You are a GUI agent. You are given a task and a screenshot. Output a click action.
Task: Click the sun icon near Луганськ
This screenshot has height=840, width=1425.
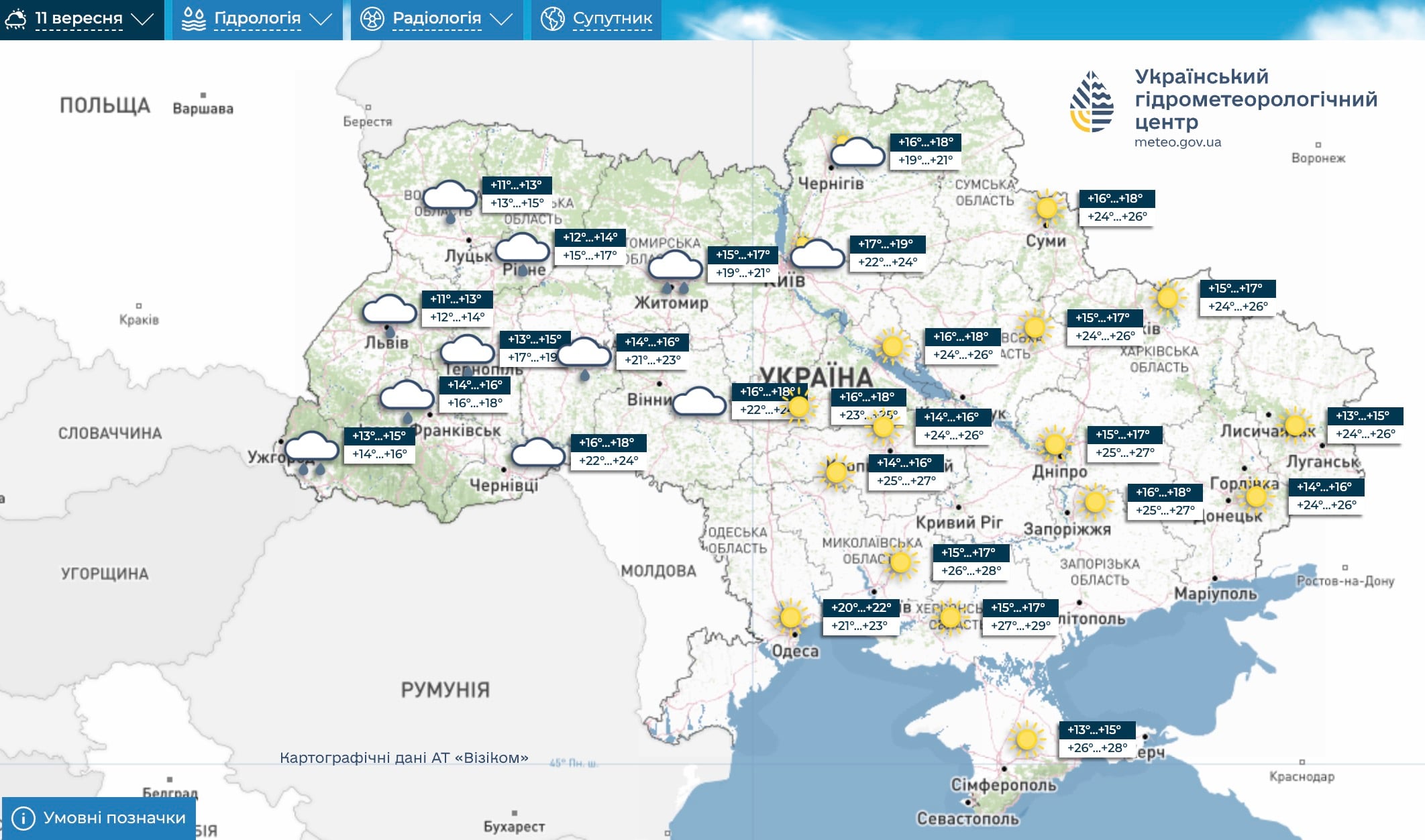point(1295,424)
